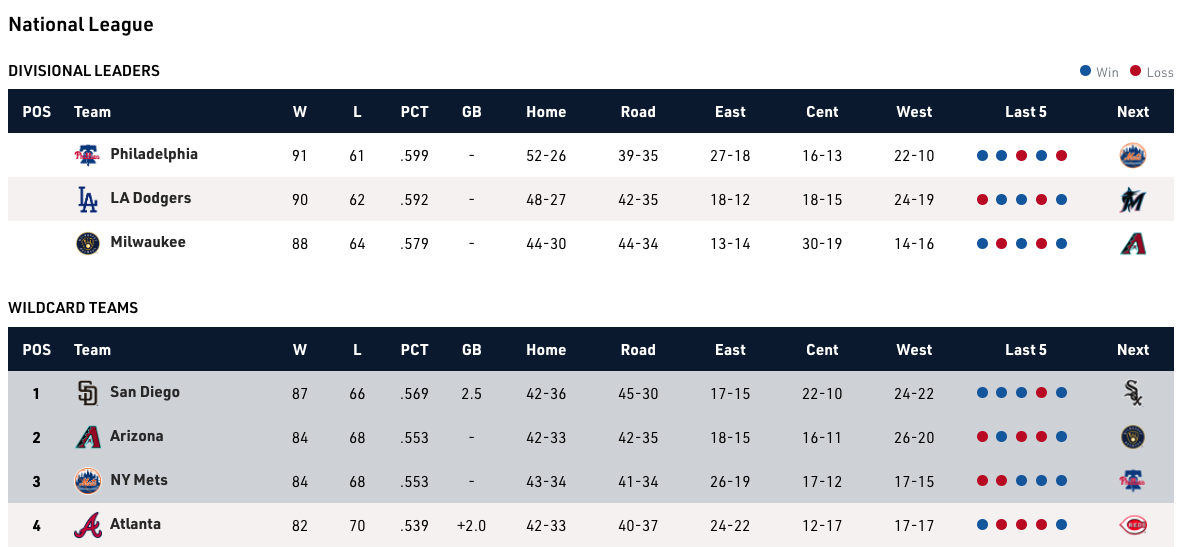Viewport: 1184px width, 547px height.
Task: Click the Atlanta Braves team logo
Action: pyautogui.click(x=88, y=525)
